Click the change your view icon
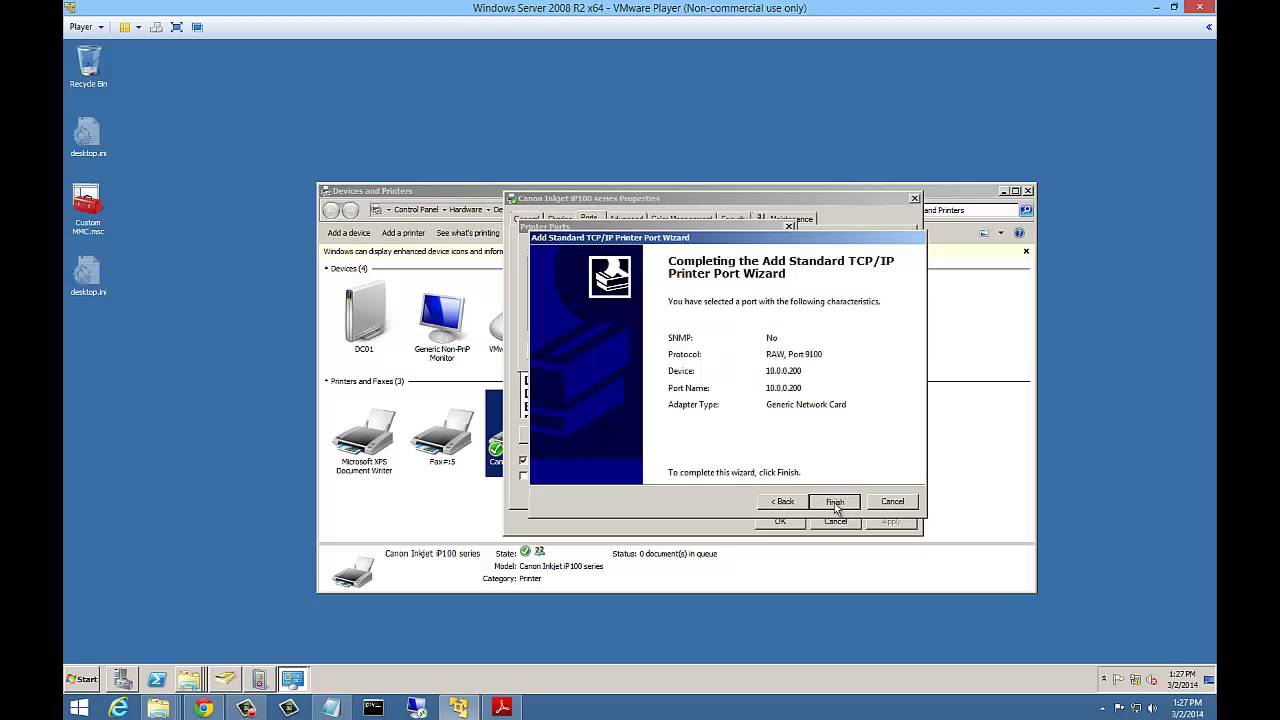 (984, 233)
